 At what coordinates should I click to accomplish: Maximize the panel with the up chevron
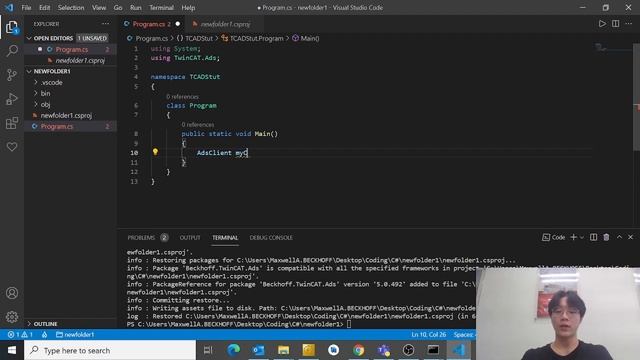pyautogui.click(x=619, y=237)
